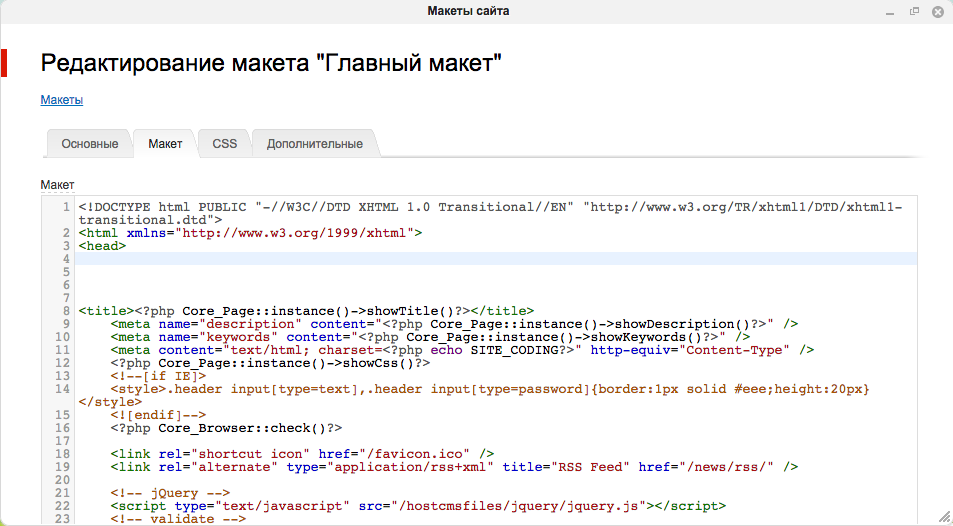This screenshot has width=953, height=526.
Task: Click the window resize grip in corner
Action: [x=944, y=517]
